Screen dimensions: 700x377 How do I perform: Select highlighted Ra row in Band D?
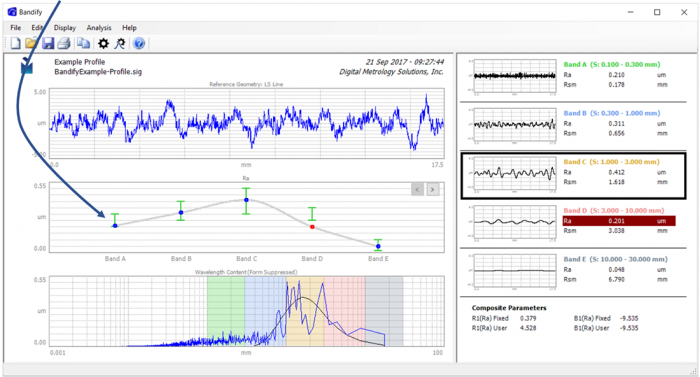[619, 221]
